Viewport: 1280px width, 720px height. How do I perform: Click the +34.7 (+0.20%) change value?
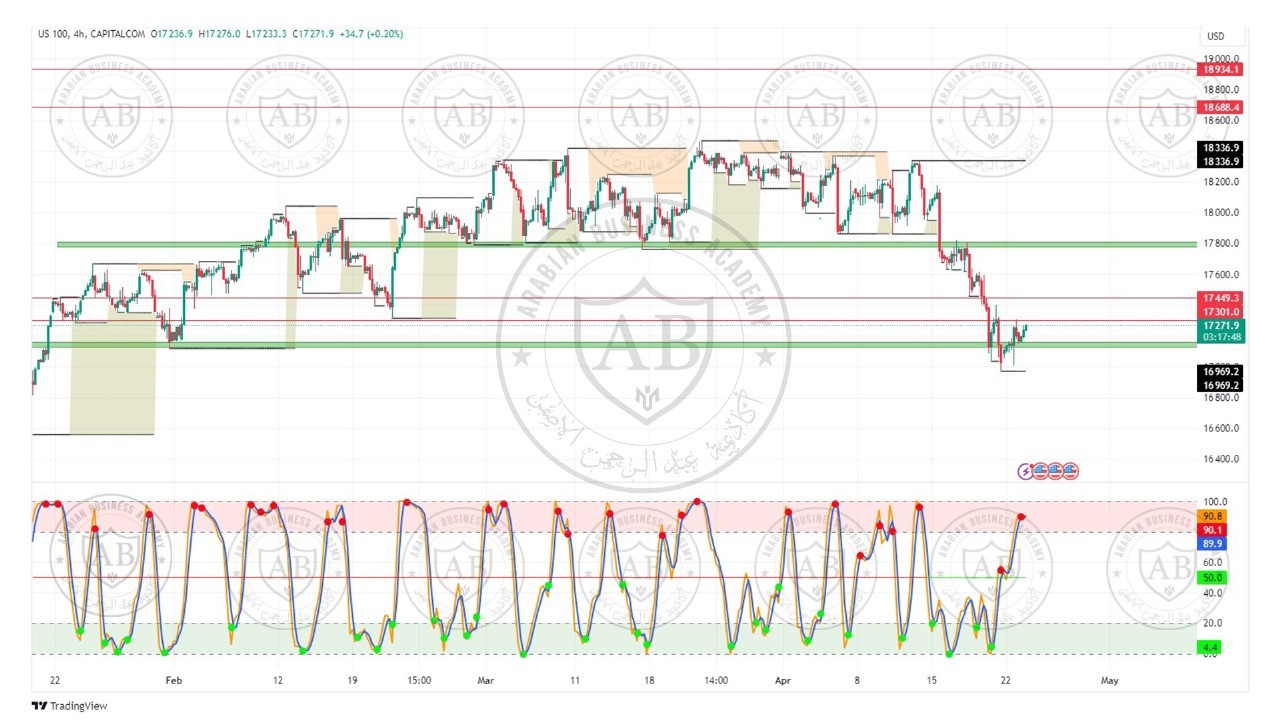pos(369,34)
